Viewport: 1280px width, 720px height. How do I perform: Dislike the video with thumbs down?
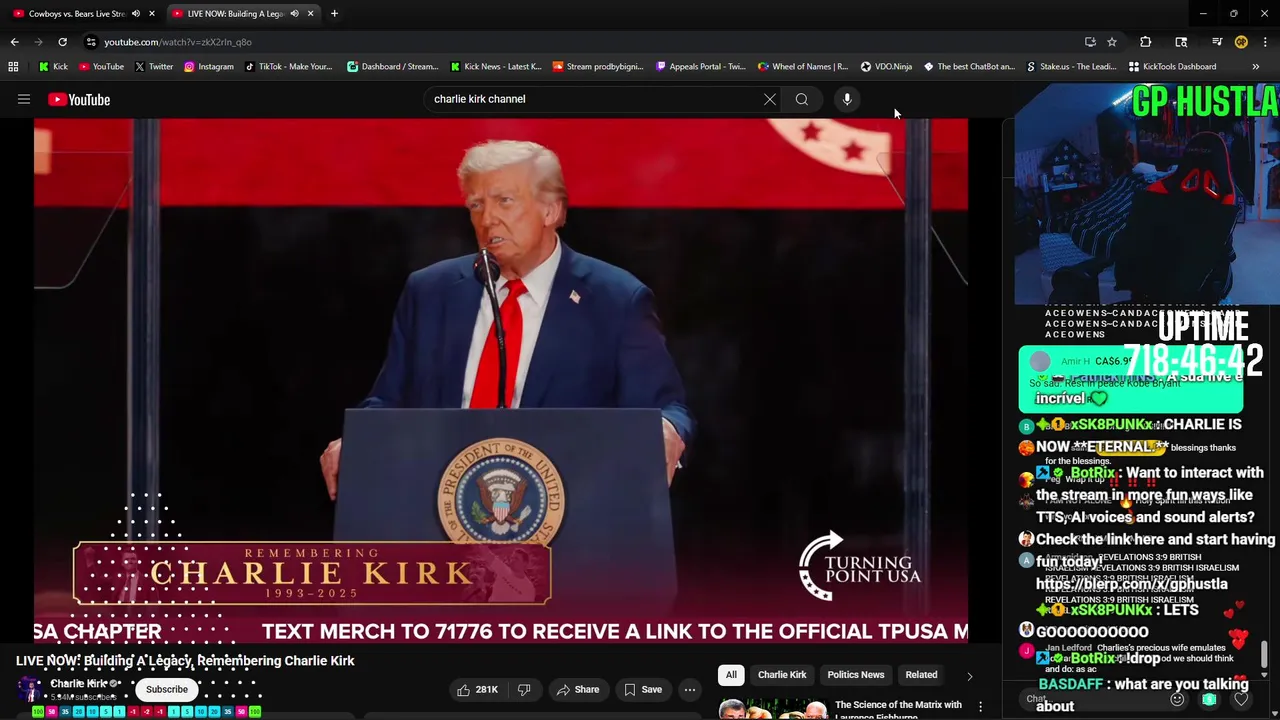click(x=523, y=689)
